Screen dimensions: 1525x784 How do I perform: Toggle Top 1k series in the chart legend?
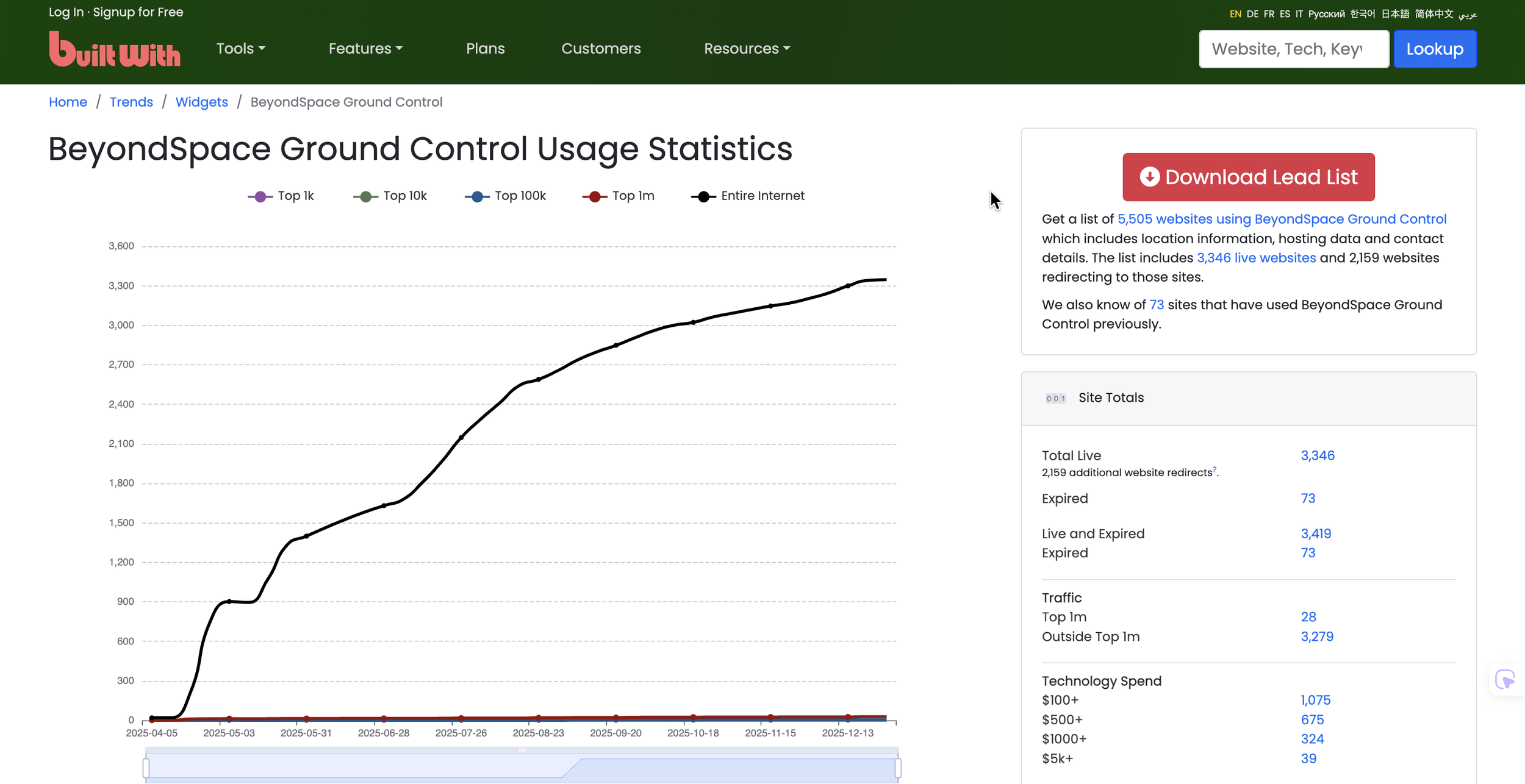pos(281,196)
